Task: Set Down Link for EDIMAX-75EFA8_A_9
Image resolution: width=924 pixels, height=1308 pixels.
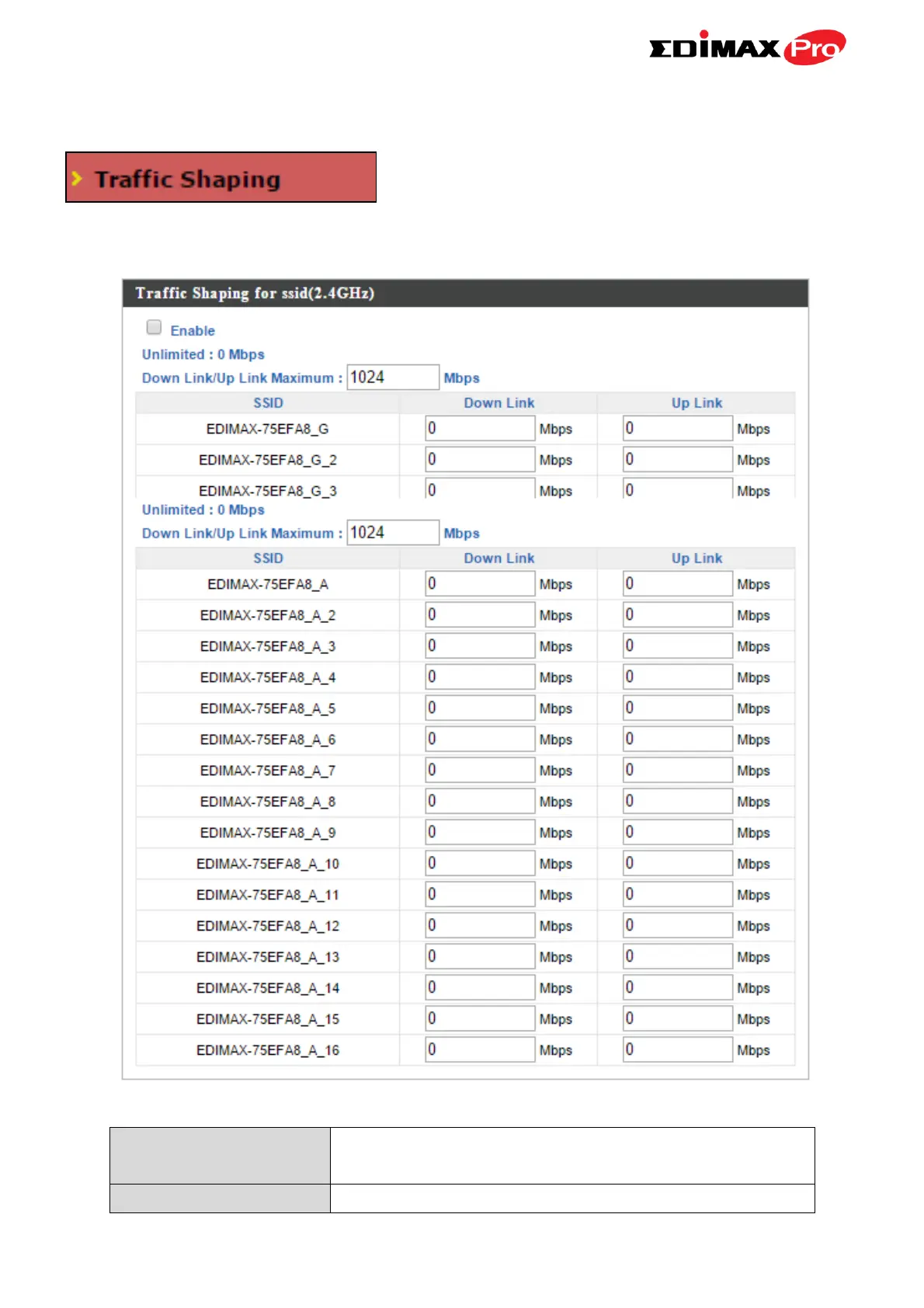Action: [481, 833]
